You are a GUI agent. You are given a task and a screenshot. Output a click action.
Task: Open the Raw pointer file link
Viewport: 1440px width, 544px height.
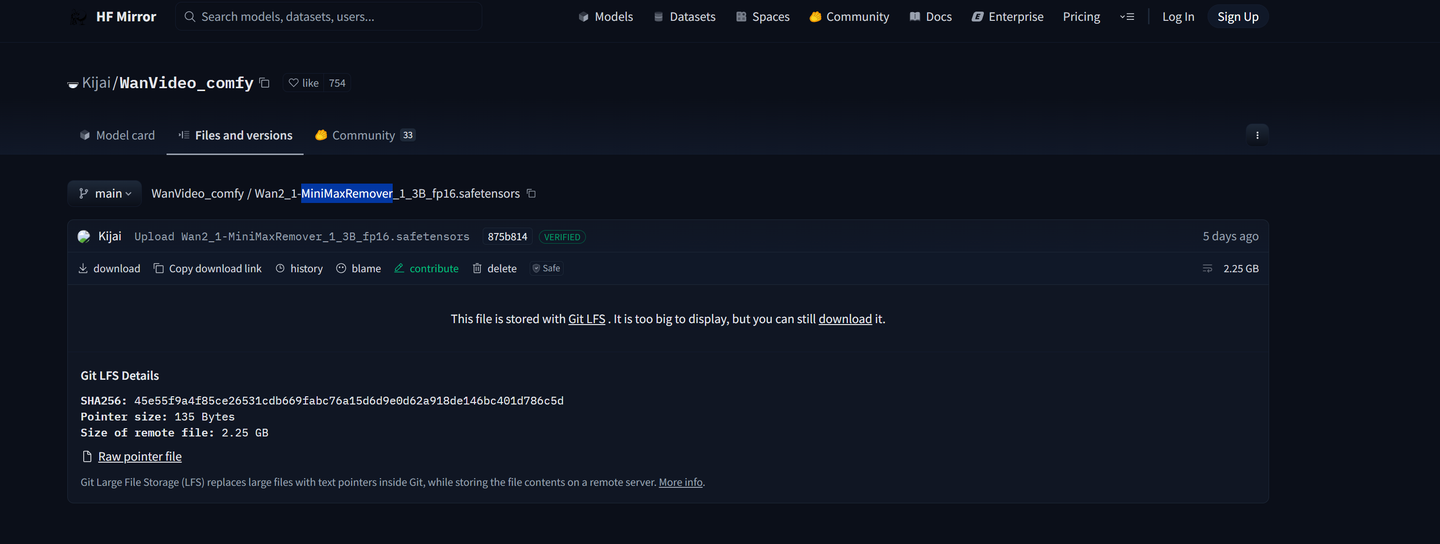coord(140,457)
